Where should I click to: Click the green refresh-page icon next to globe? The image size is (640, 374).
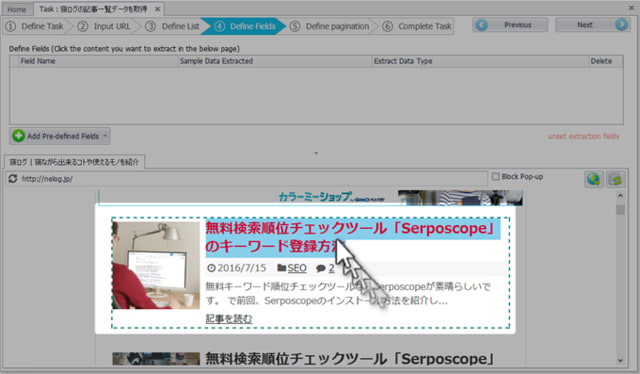[616, 179]
